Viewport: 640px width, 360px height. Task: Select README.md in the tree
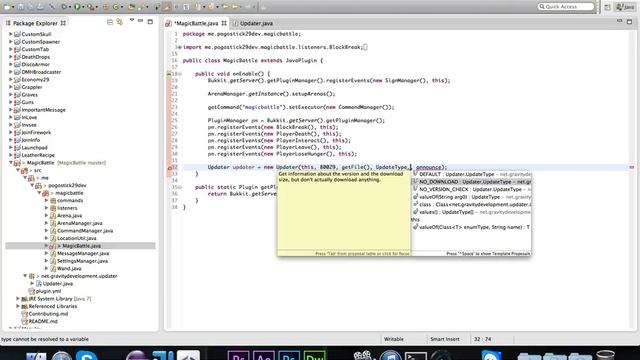pyautogui.click(x=43, y=321)
